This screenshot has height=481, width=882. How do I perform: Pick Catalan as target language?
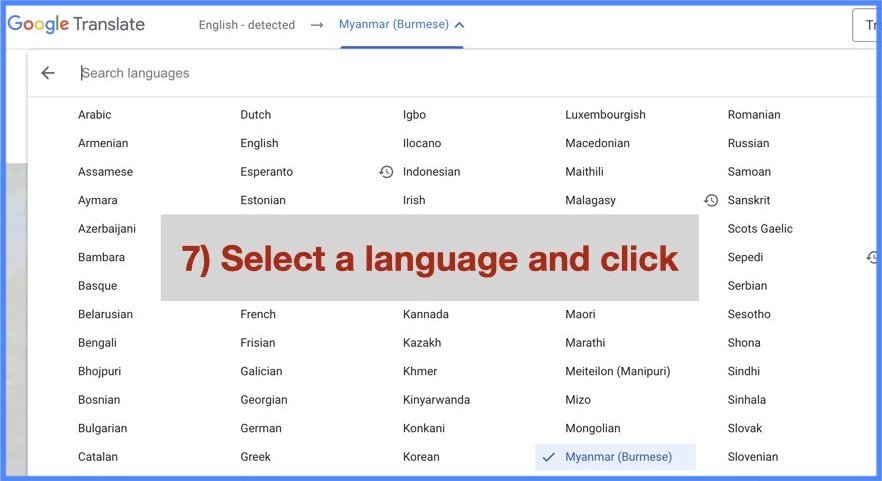[x=98, y=457]
